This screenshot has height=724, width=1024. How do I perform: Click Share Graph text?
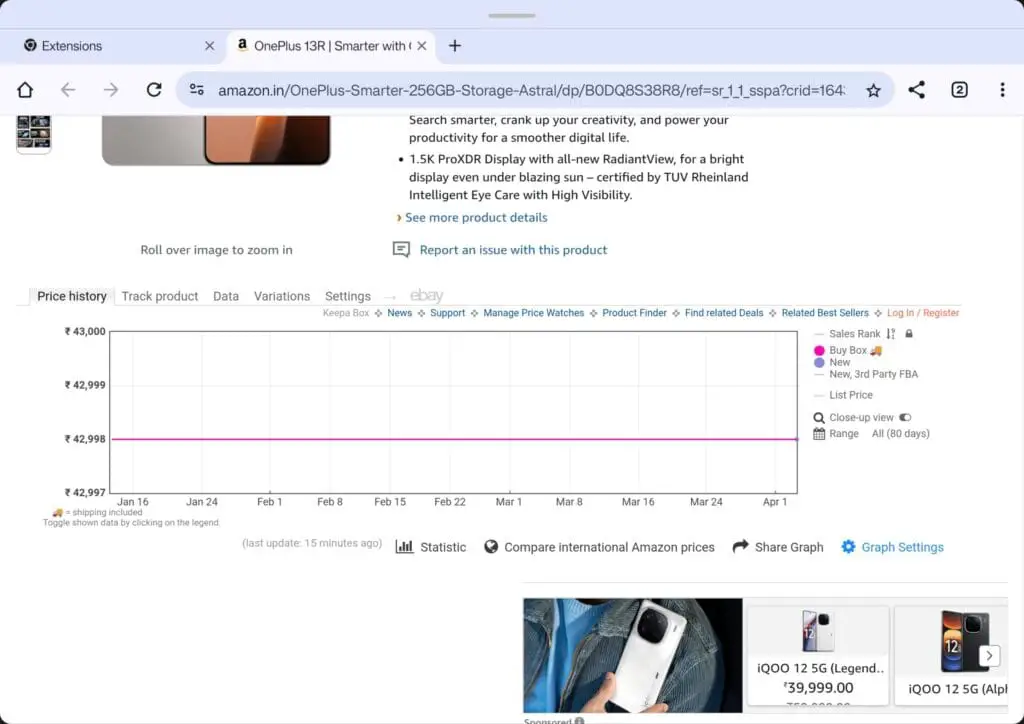click(789, 547)
